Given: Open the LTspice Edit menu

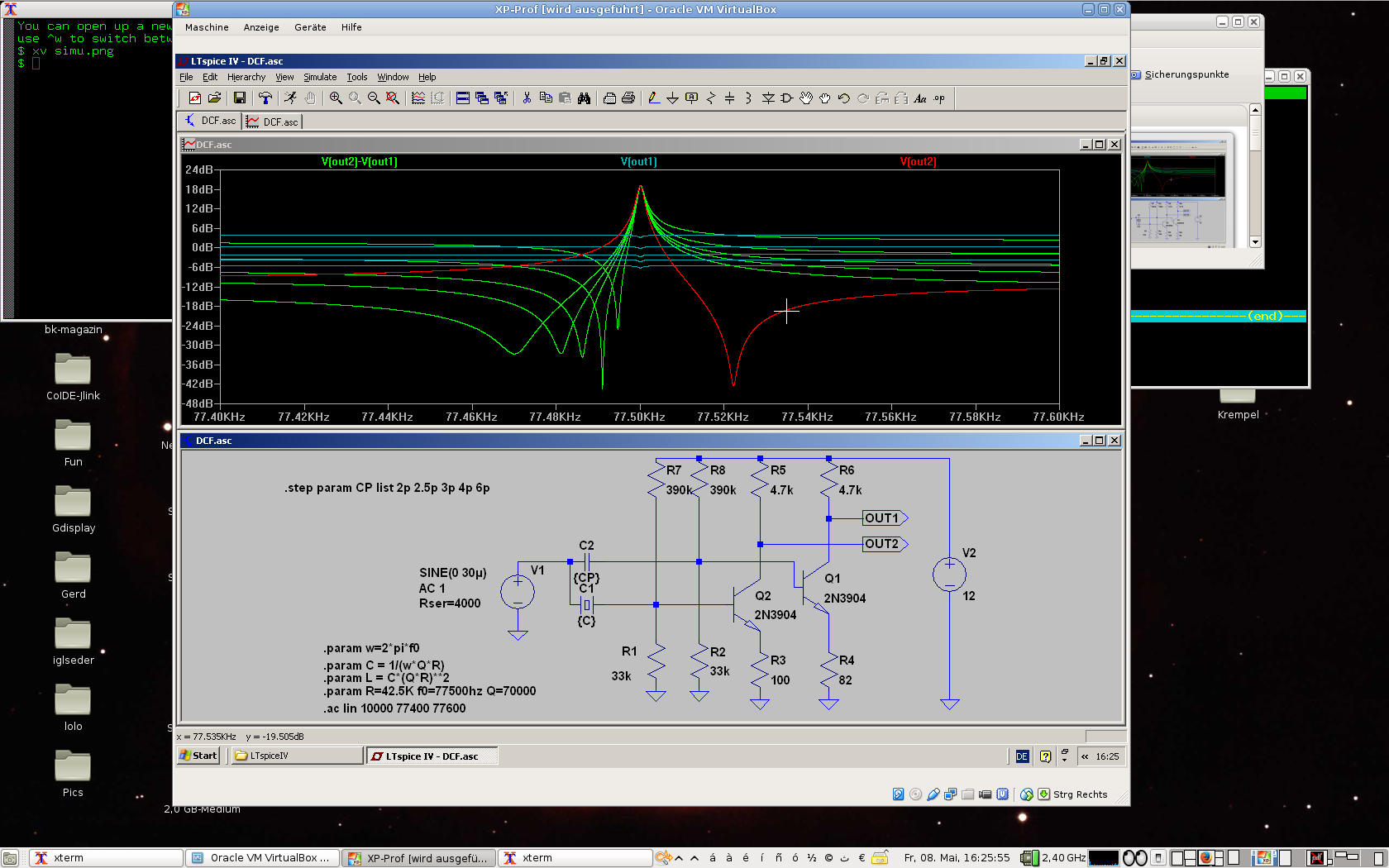Looking at the screenshot, I should [x=210, y=77].
